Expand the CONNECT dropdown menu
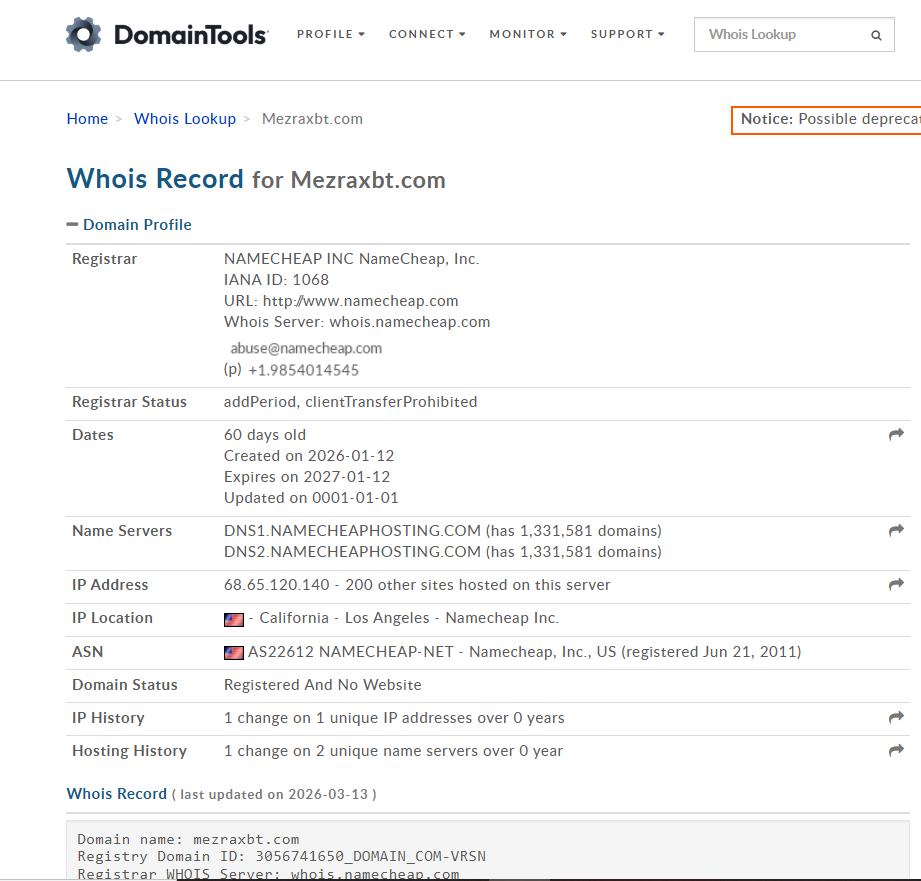This screenshot has width=921, height=881. click(427, 34)
